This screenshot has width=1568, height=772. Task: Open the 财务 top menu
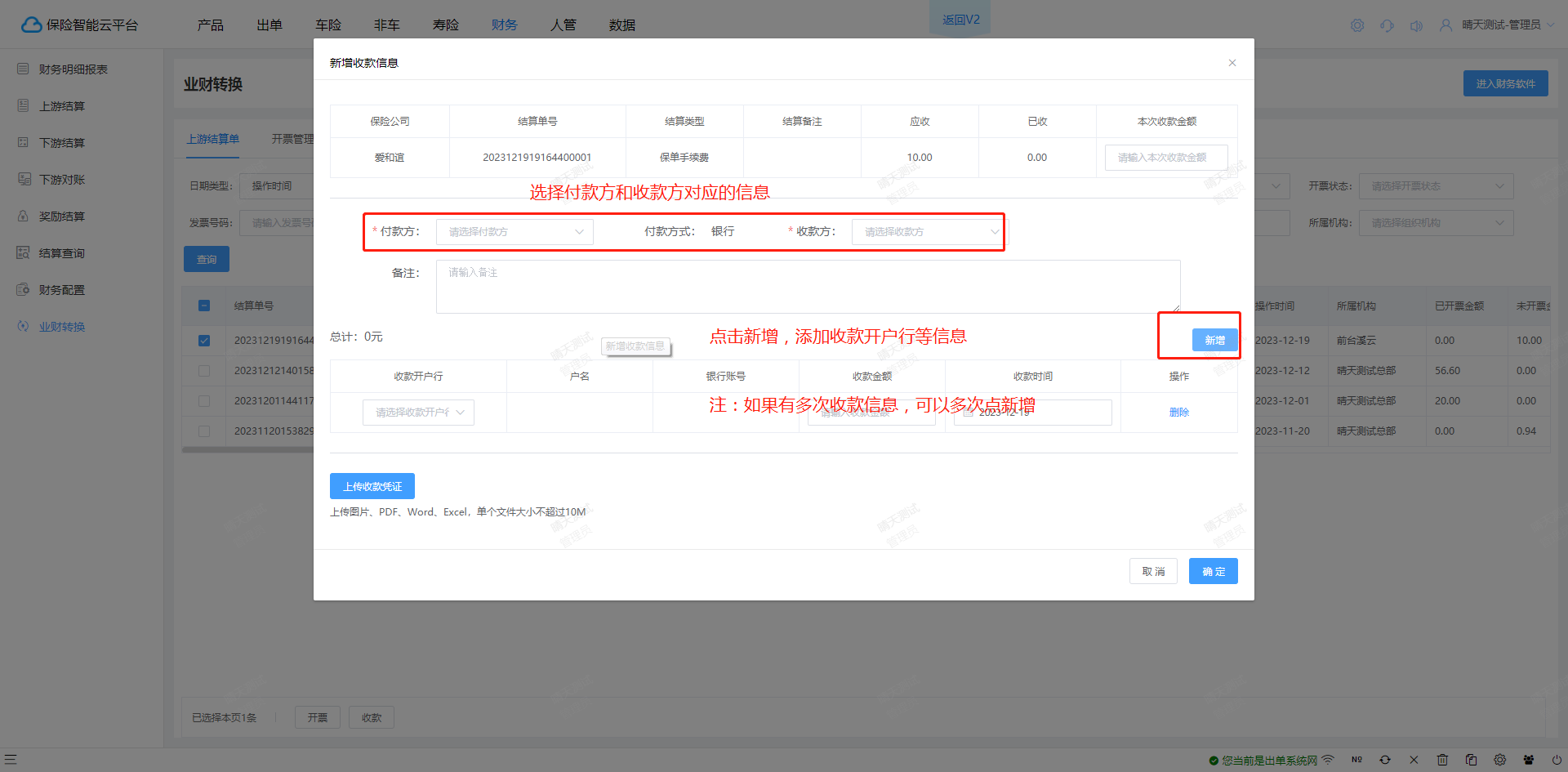point(505,25)
